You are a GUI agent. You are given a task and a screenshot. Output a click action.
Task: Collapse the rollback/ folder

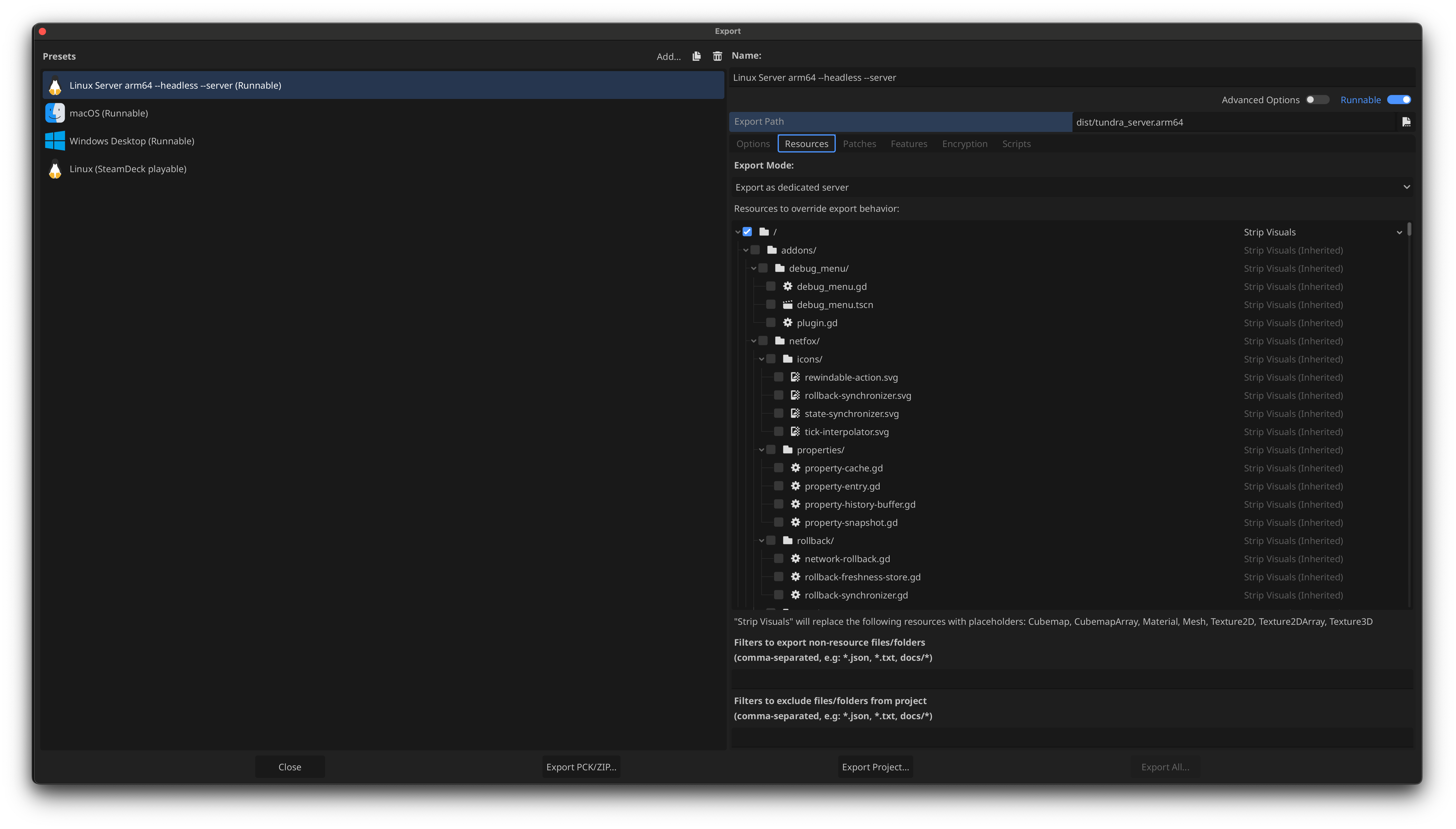(762, 541)
